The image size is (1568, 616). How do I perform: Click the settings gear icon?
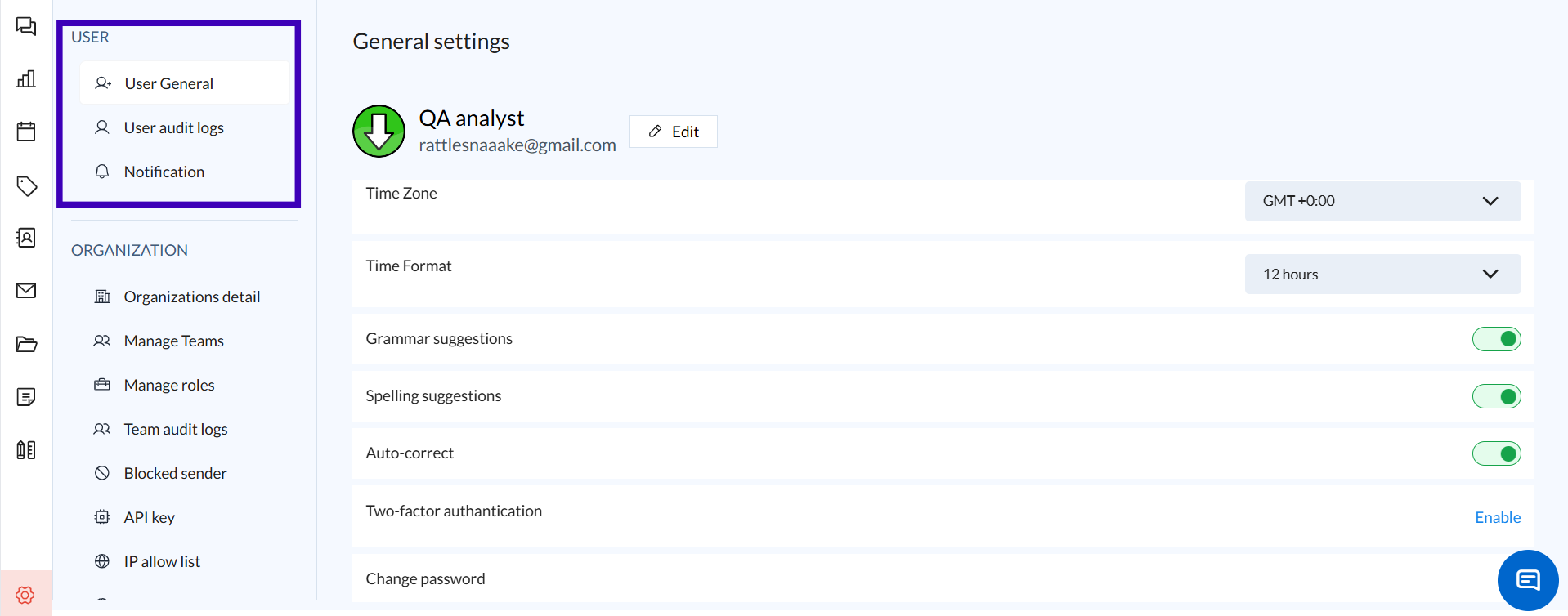(x=25, y=594)
